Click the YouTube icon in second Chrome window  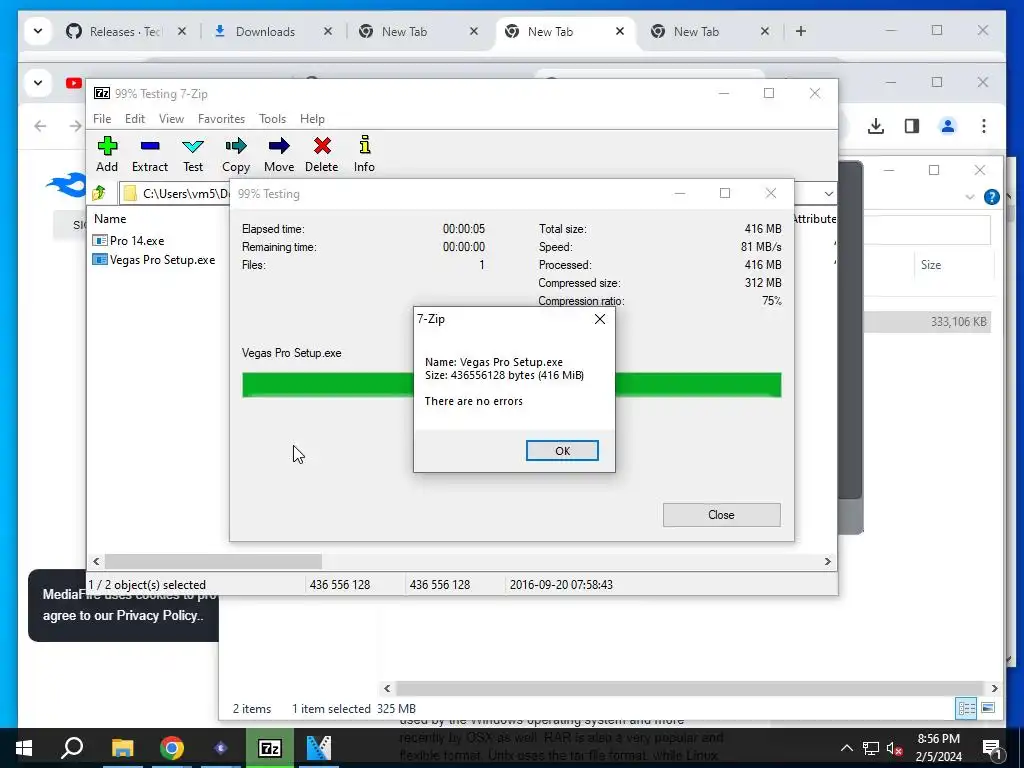[x=74, y=83]
